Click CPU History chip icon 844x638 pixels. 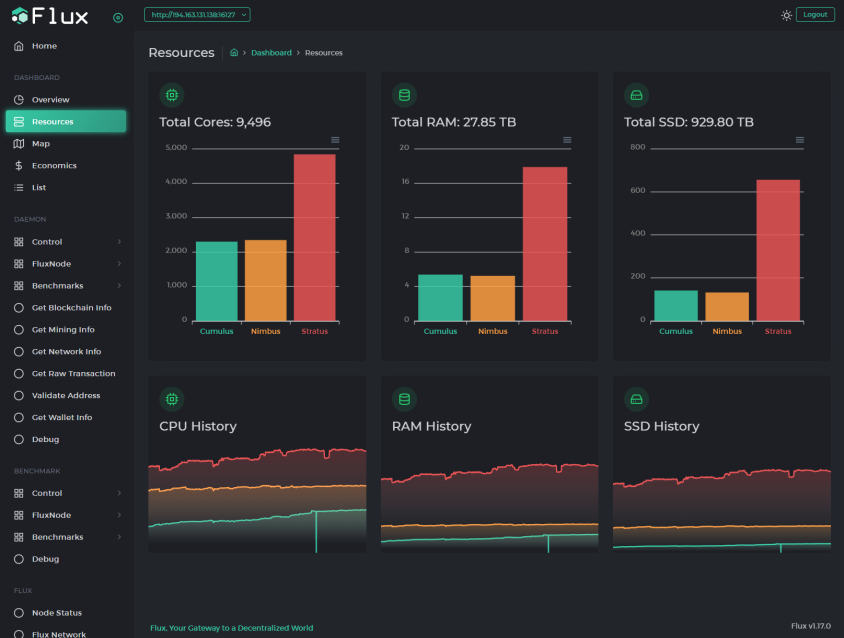pos(172,399)
